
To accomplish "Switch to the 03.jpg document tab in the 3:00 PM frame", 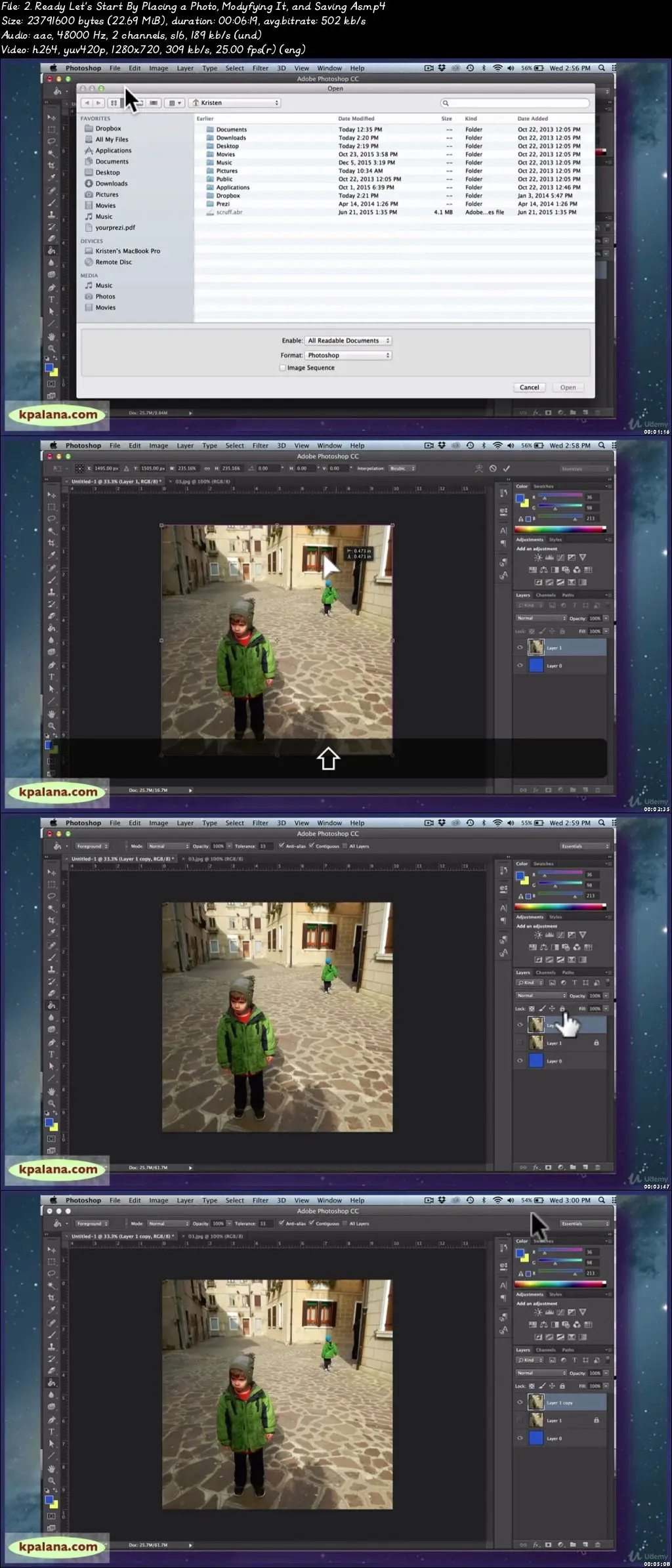I will pos(215,1236).
